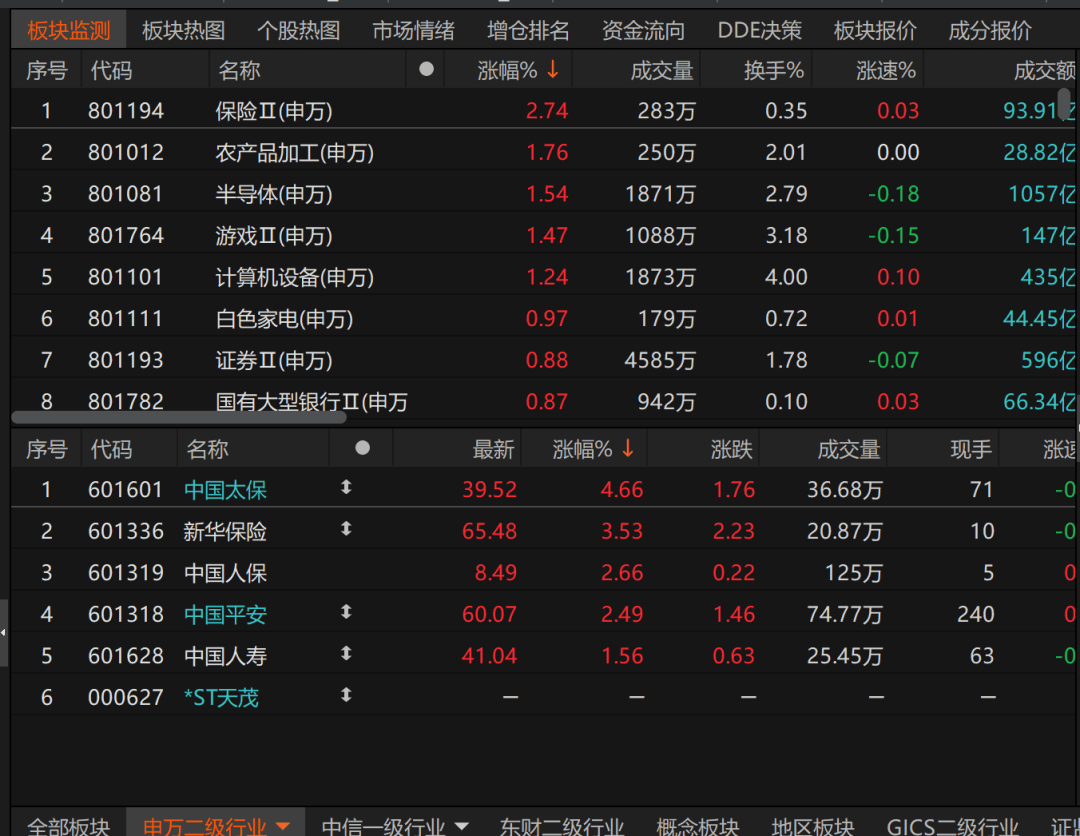Image resolution: width=1080 pixels, height=836 pixels.
Task: Select the 地区板块 bottom tab
Action: pos(813,826)
